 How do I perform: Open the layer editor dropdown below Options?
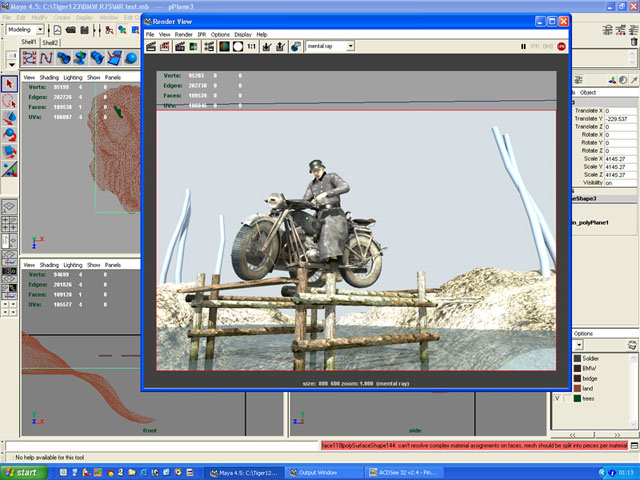point(579,345)
